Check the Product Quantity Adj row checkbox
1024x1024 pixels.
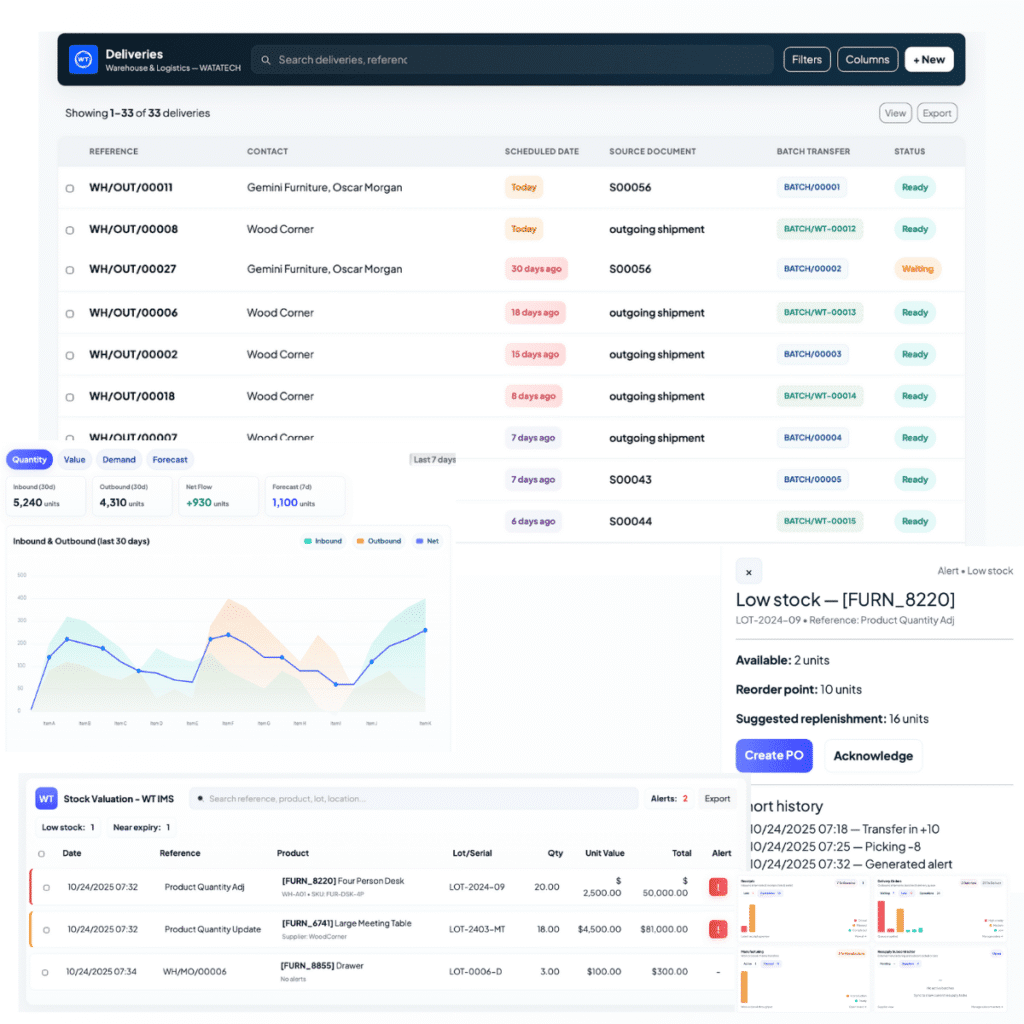[x=46, y=887]
